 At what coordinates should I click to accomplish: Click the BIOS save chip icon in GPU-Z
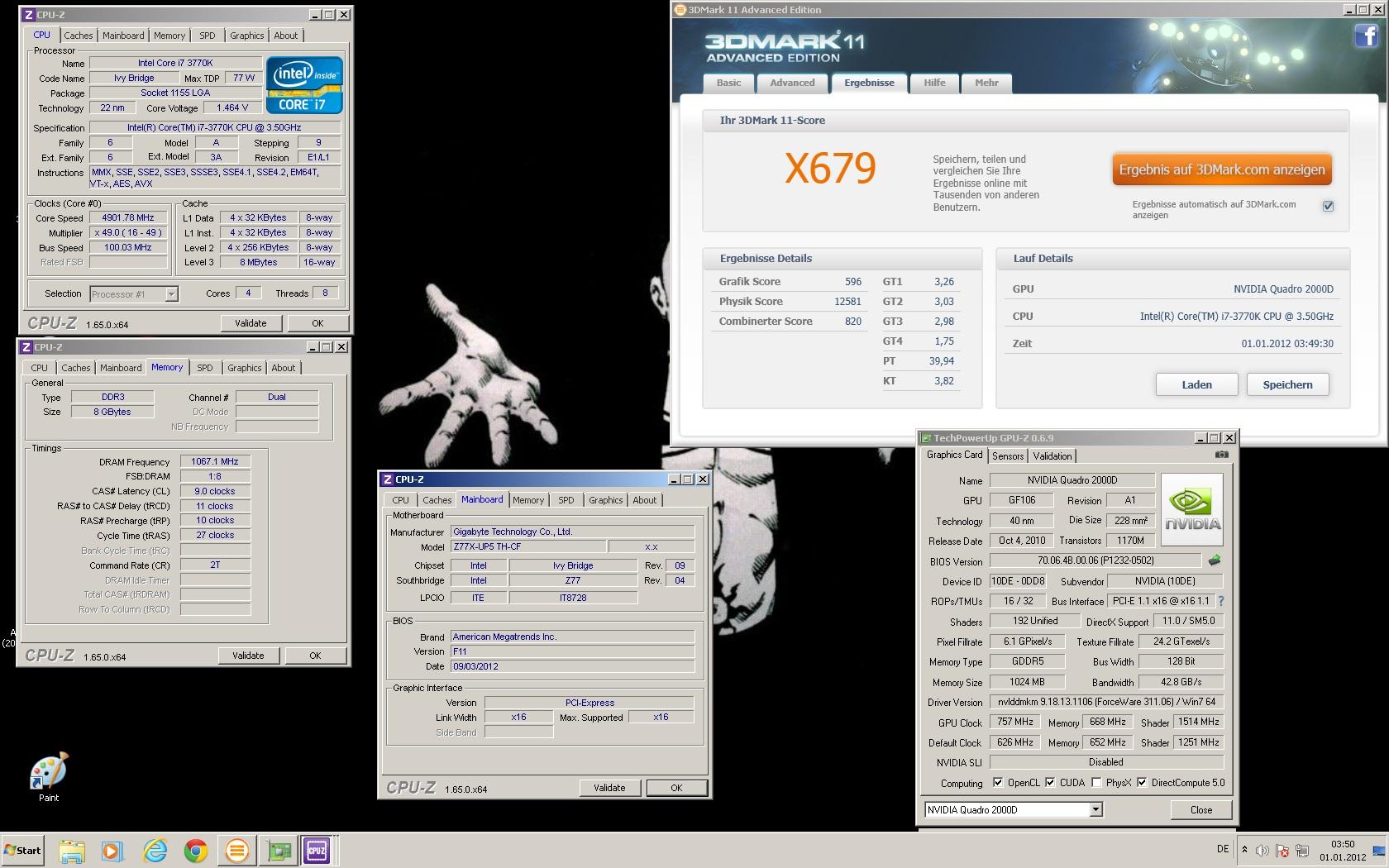[x=1214, y=560]
